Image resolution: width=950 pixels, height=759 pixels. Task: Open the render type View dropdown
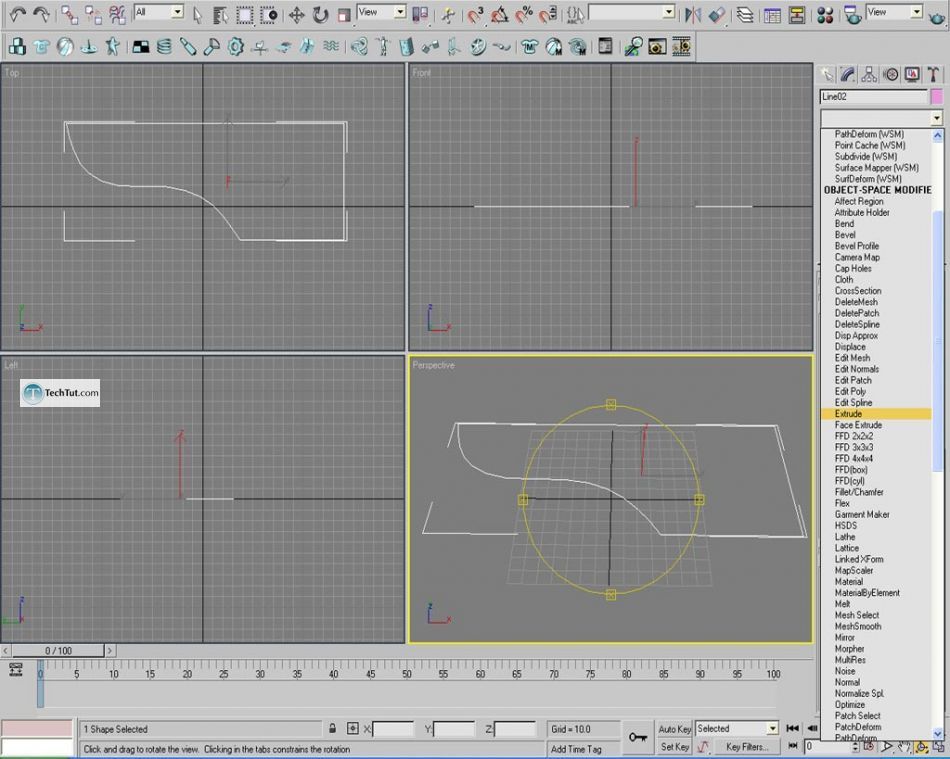894,12
